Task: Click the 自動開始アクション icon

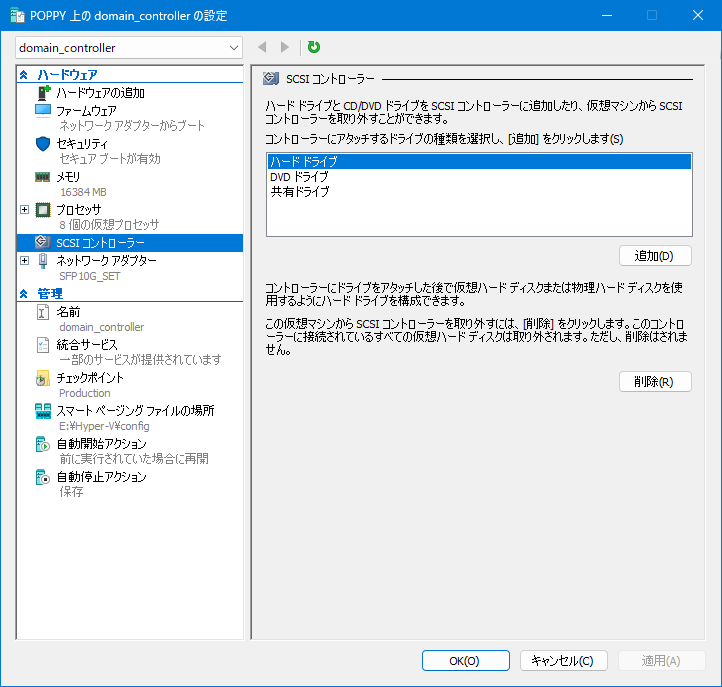Action: click(43, 444)
